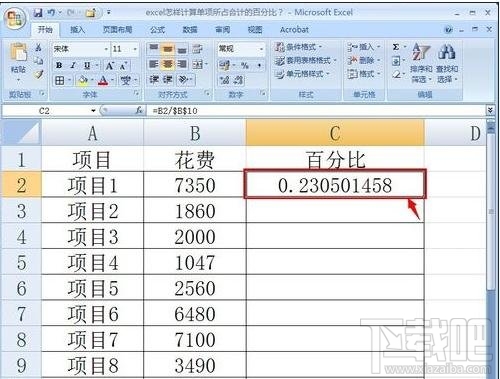Click the Select All corner button

coord(21,133)
